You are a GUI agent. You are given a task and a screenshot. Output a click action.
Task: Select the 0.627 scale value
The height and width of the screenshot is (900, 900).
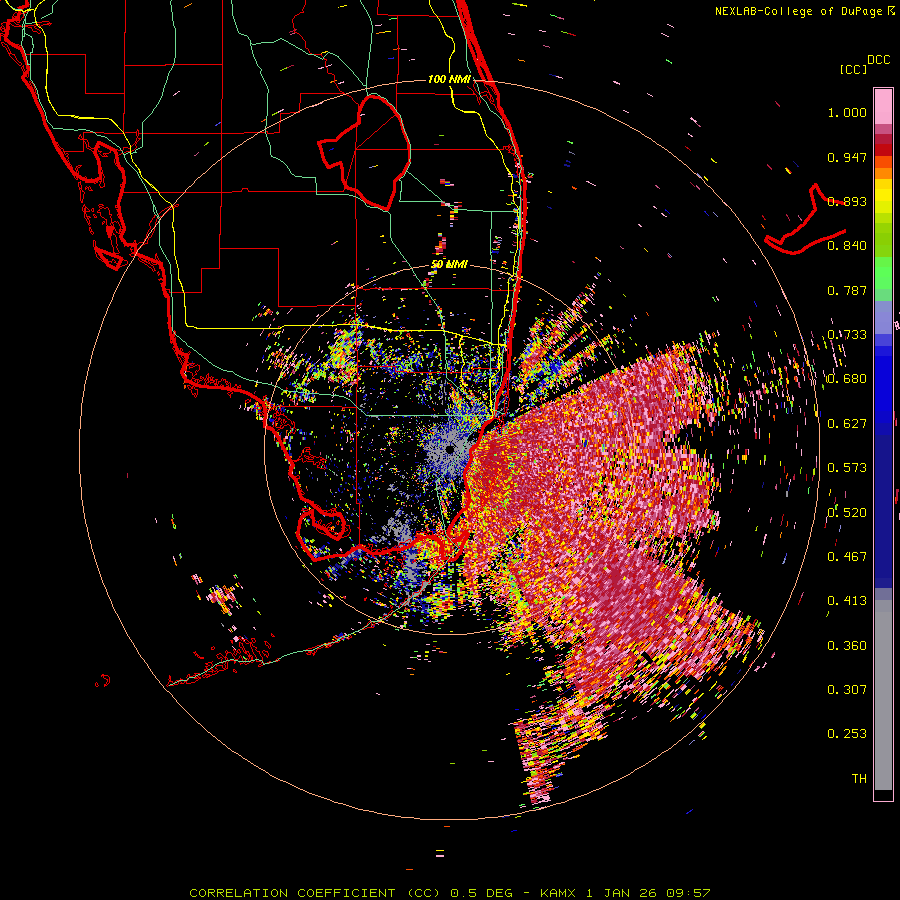tap(847, 424)
